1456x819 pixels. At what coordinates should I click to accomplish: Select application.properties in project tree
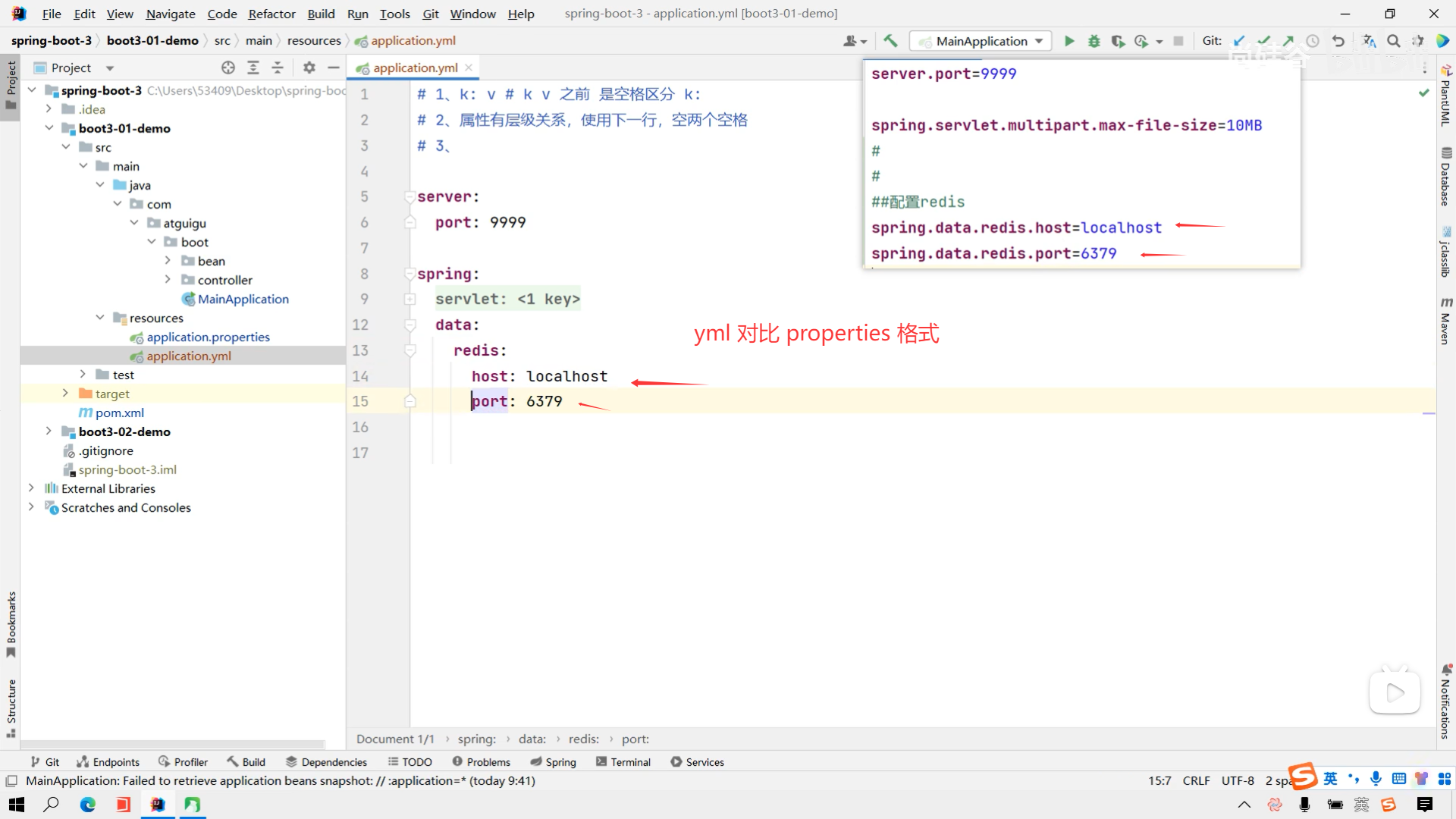(x=208, y=337)
